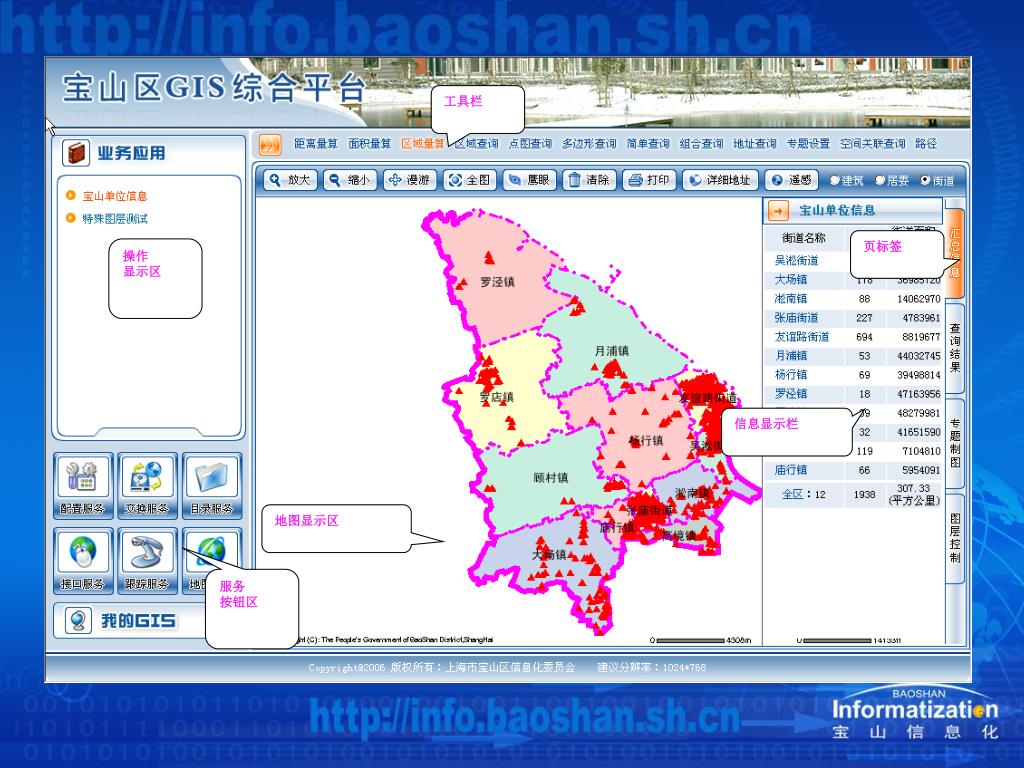Click the 顾村镇 label on the map
The width and height of the screenshot is (1024, 768).
click(x=551, y=478)
